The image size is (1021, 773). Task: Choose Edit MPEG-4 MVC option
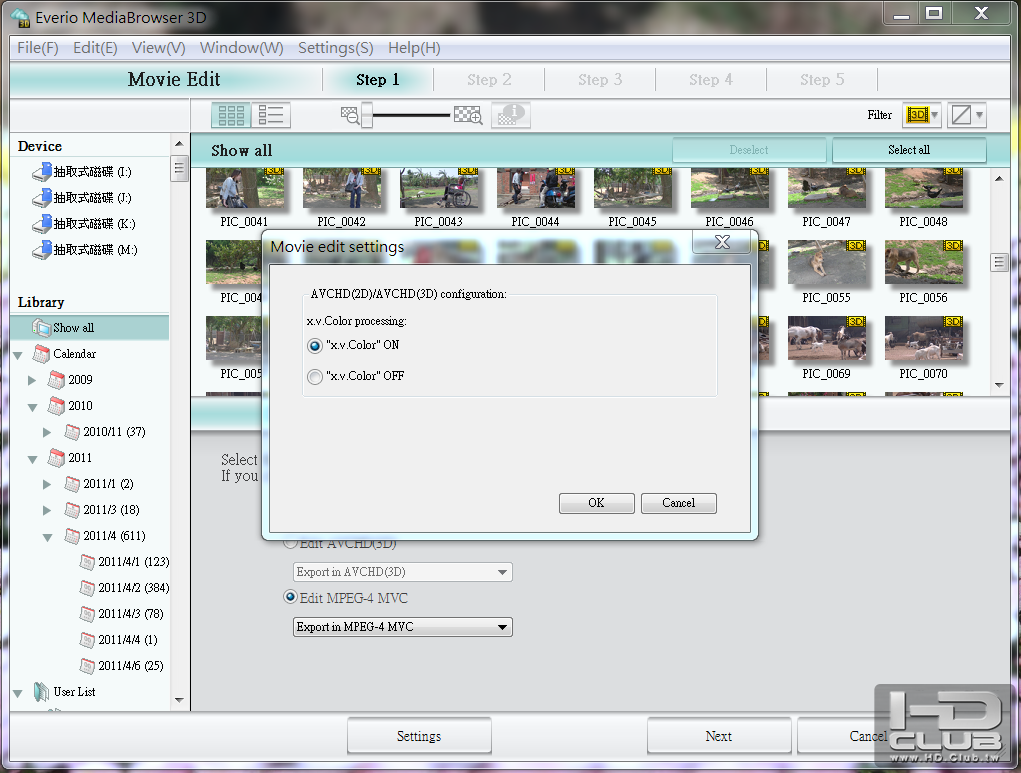[x=290, y=597]
